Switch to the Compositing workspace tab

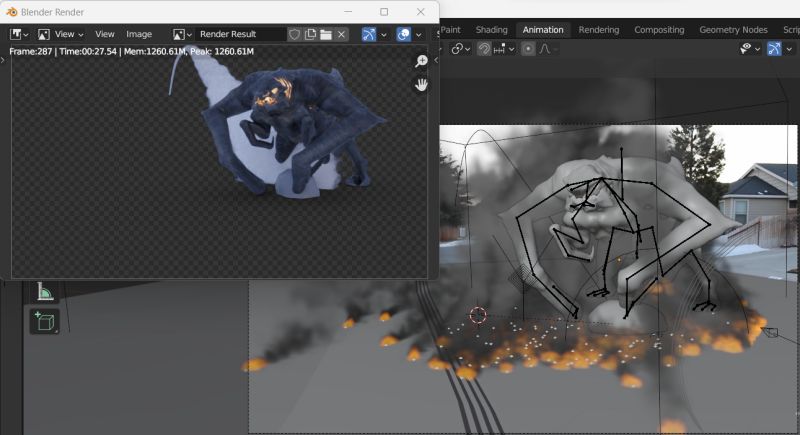click(x=659, y=30)
